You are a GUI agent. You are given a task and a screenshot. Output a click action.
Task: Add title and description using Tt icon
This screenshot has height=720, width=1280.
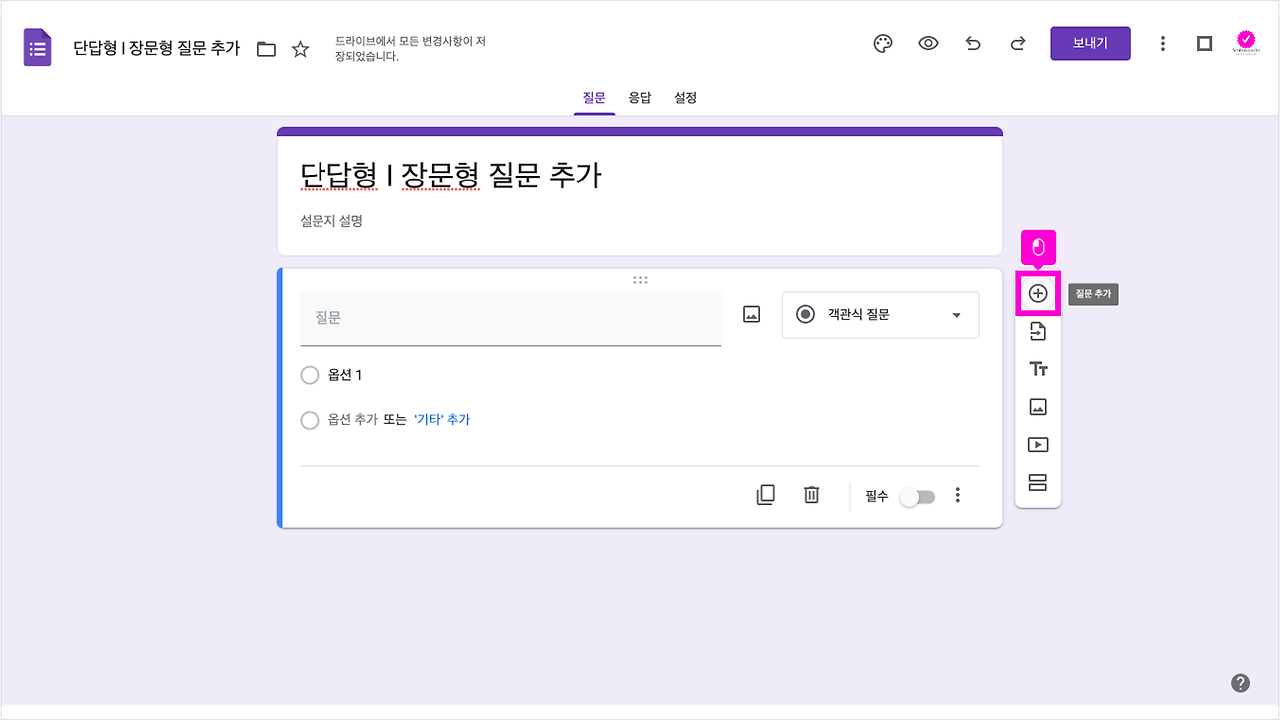click(x=1038, y=368)
